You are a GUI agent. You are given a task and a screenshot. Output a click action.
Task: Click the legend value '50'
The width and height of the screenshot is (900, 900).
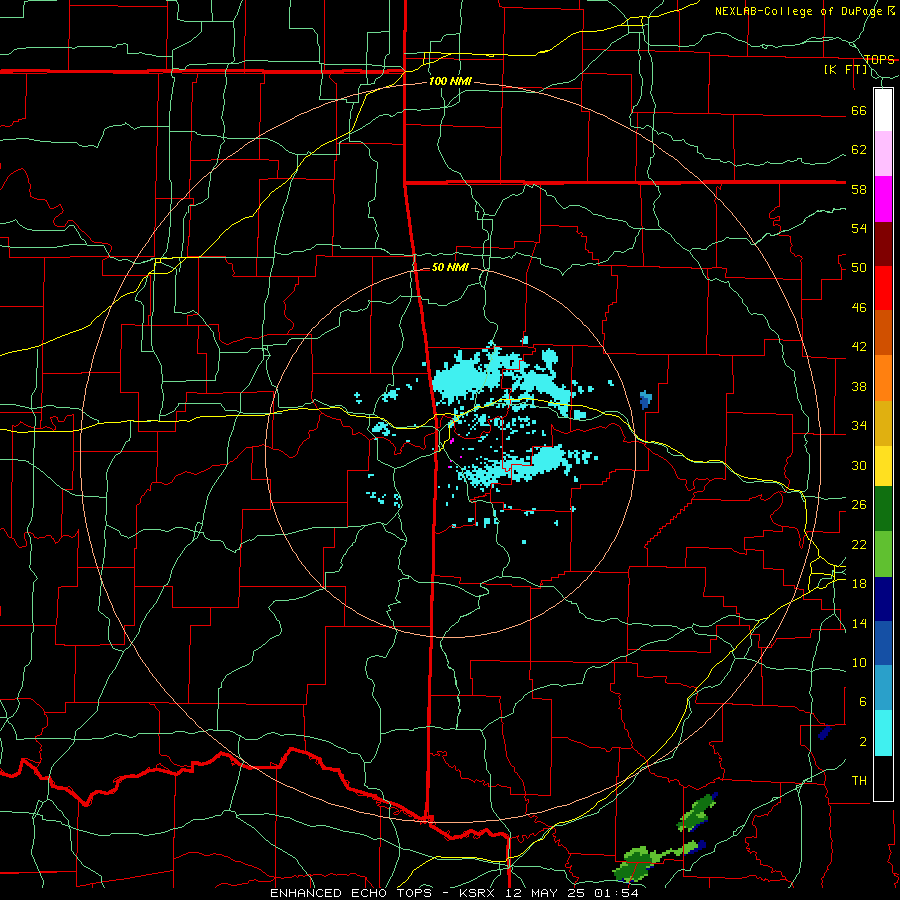coord(859,267)
